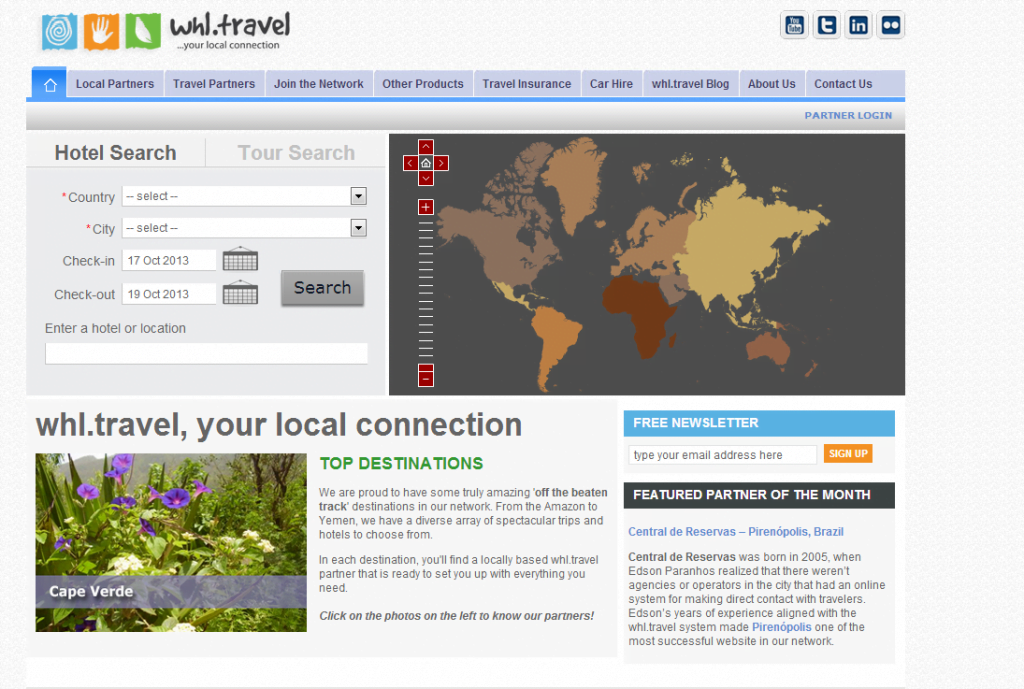This screenshot has height=689, width=1024.
Task: Open Other Products menu item
Action: [423, 84]
